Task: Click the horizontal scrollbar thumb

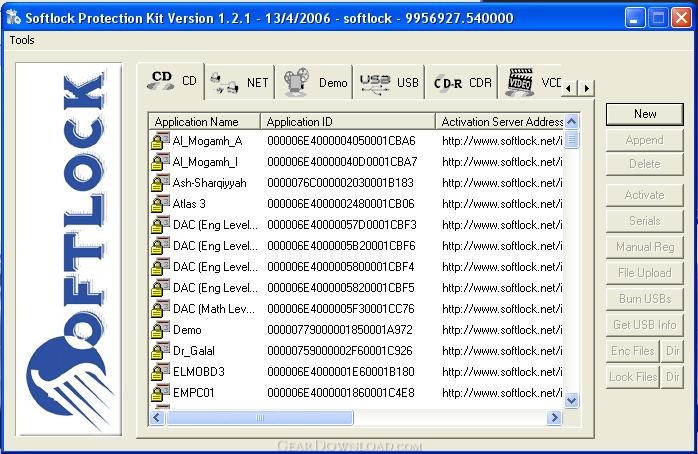Action: pyautogui.click(x=260, y=418)
